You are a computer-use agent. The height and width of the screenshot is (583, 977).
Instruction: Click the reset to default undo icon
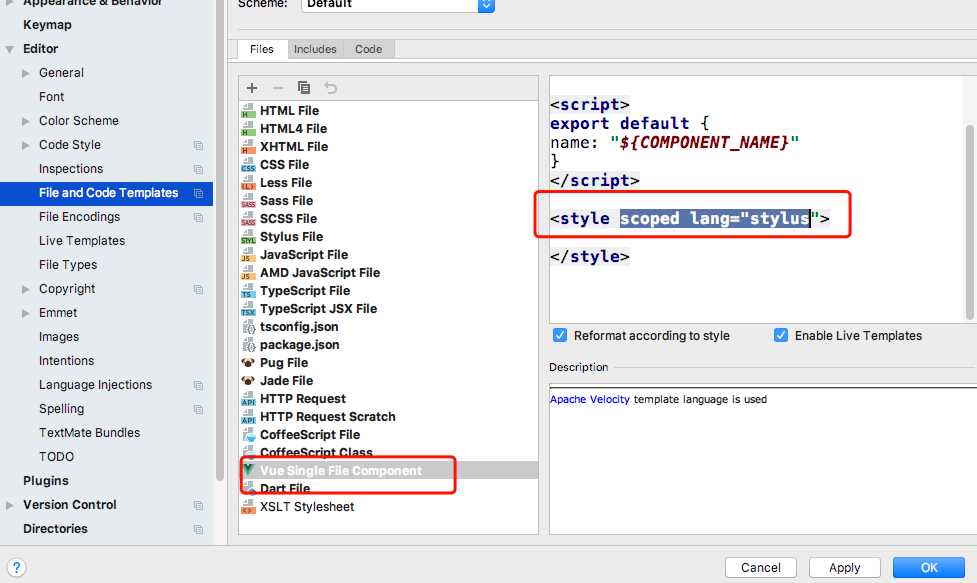[331, 88]
